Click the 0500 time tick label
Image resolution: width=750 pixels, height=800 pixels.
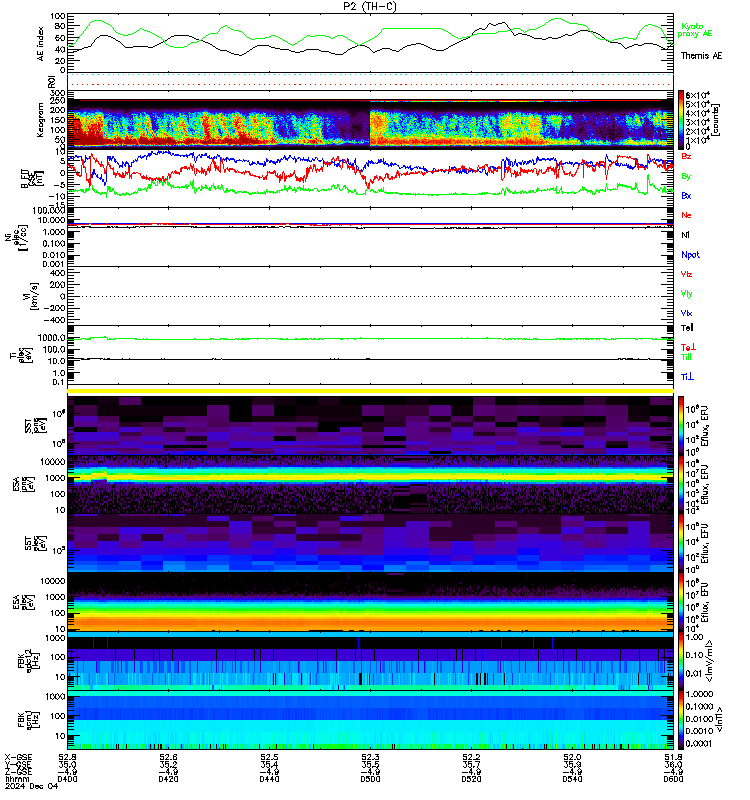click(x=370, y=779)
